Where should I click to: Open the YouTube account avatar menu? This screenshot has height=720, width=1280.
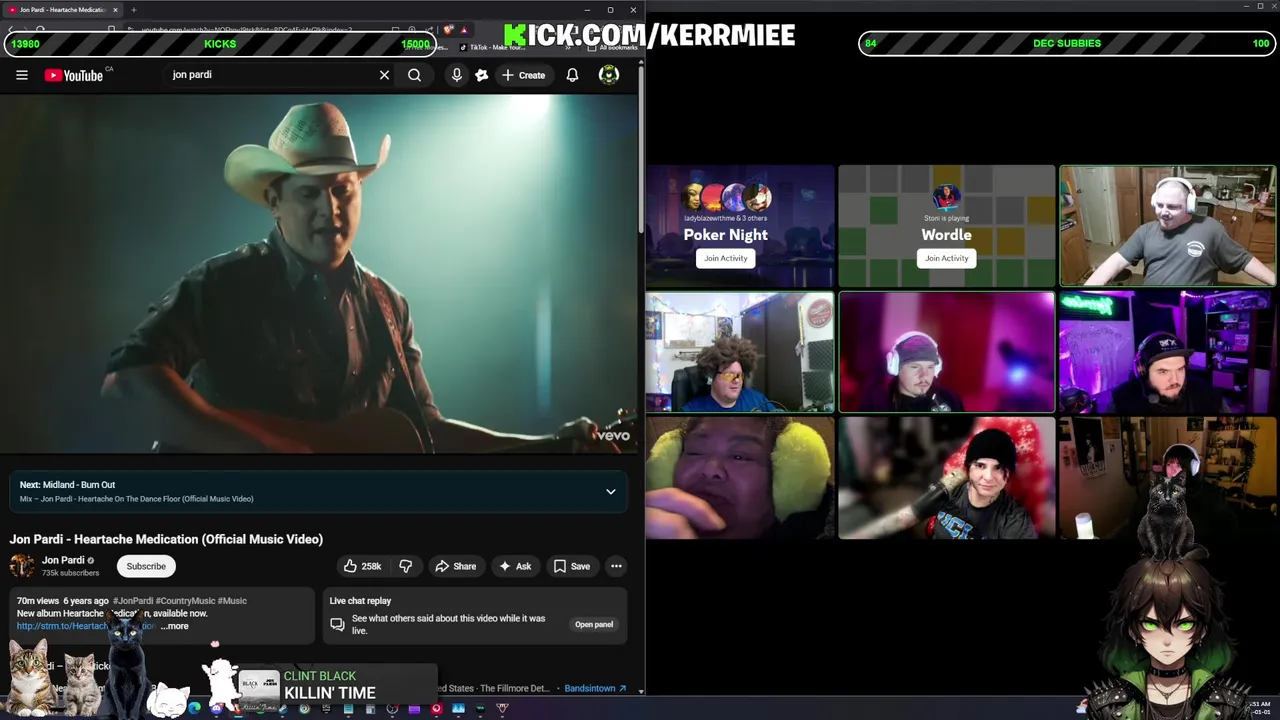[609, 75]
